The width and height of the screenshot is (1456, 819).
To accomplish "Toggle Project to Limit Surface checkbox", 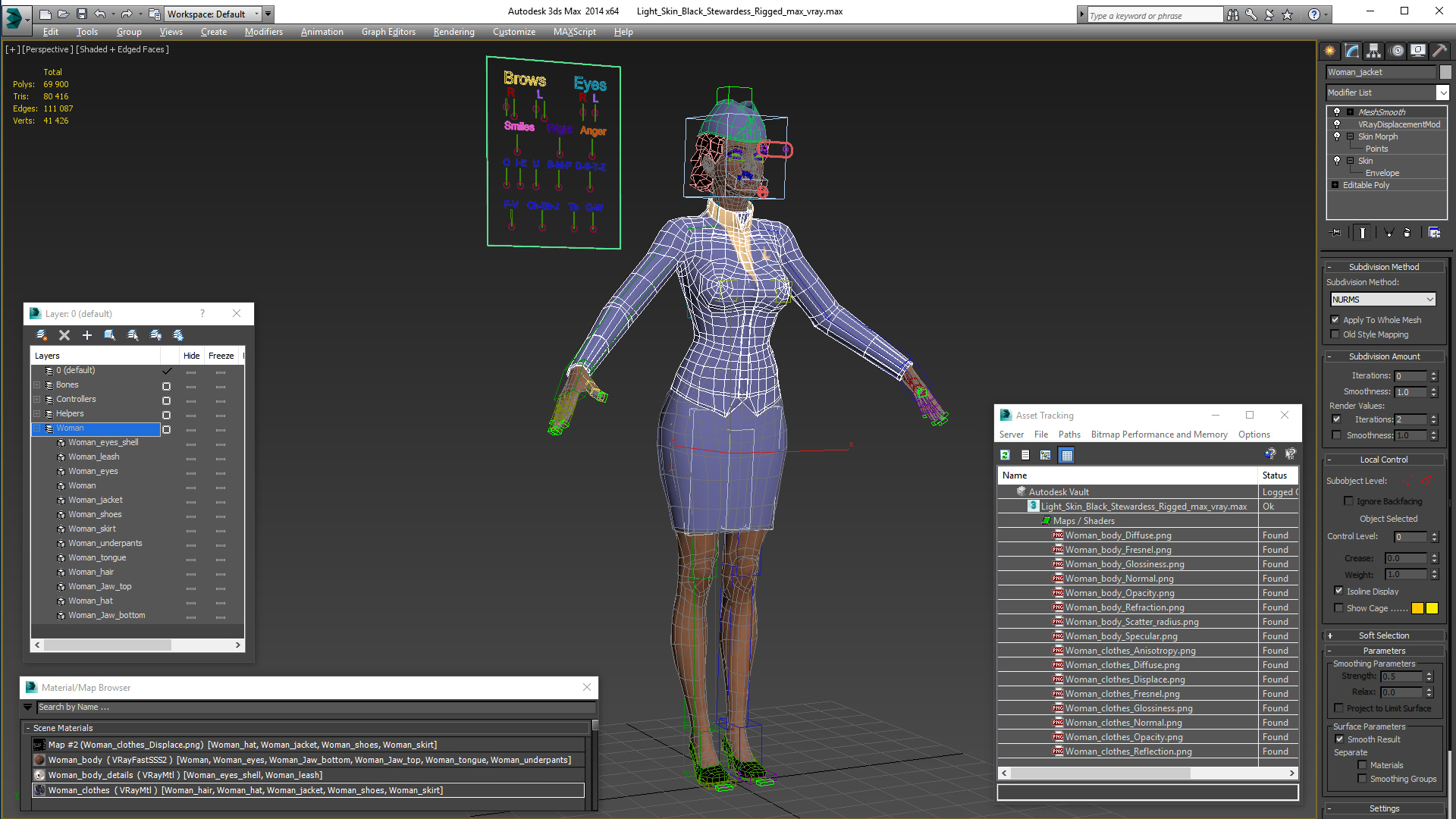I will 1338,708.
